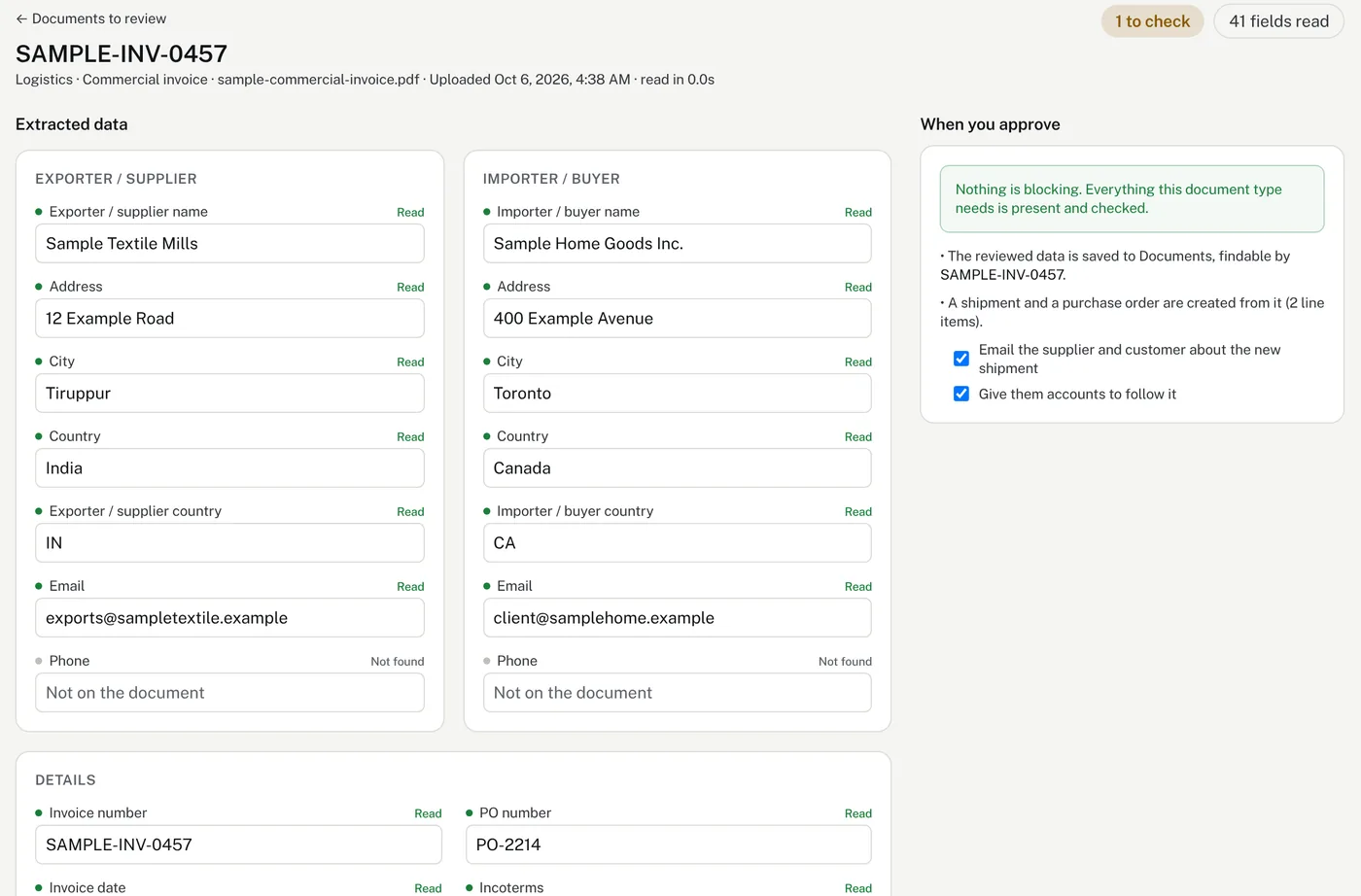Click the 'Read' status beside PO number
Screen dimensions: 1361x896
(857, 814)
